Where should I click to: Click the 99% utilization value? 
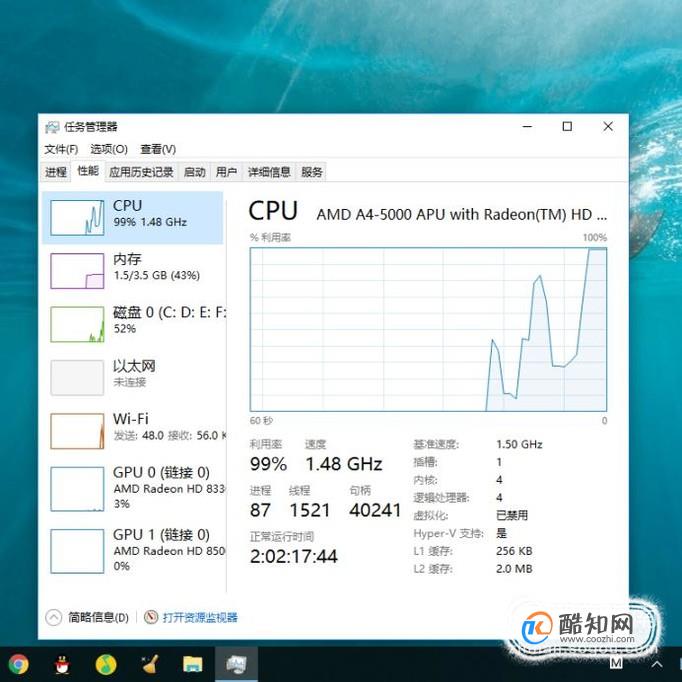tap(268, 464)
